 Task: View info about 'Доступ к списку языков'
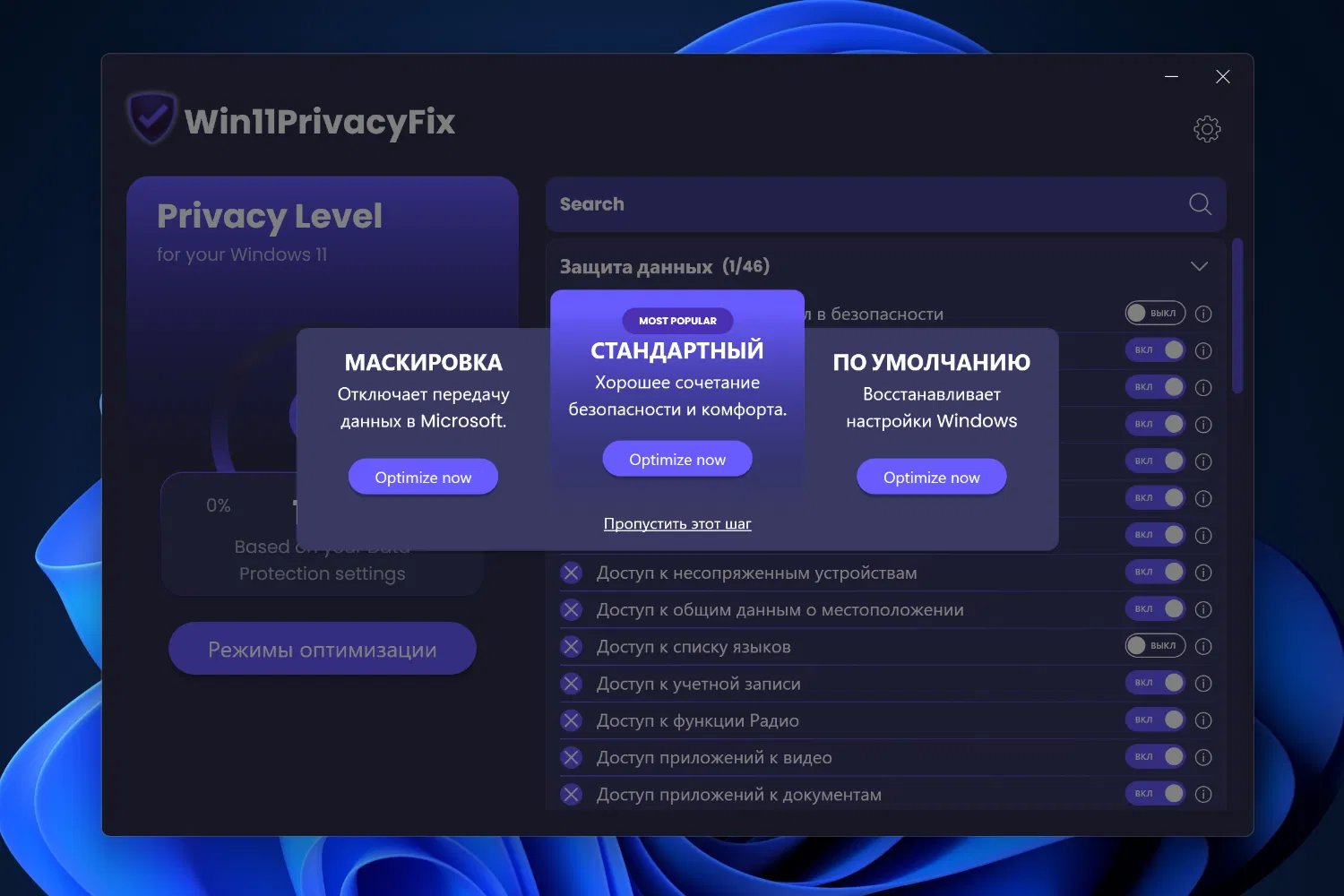point(1203,646)
